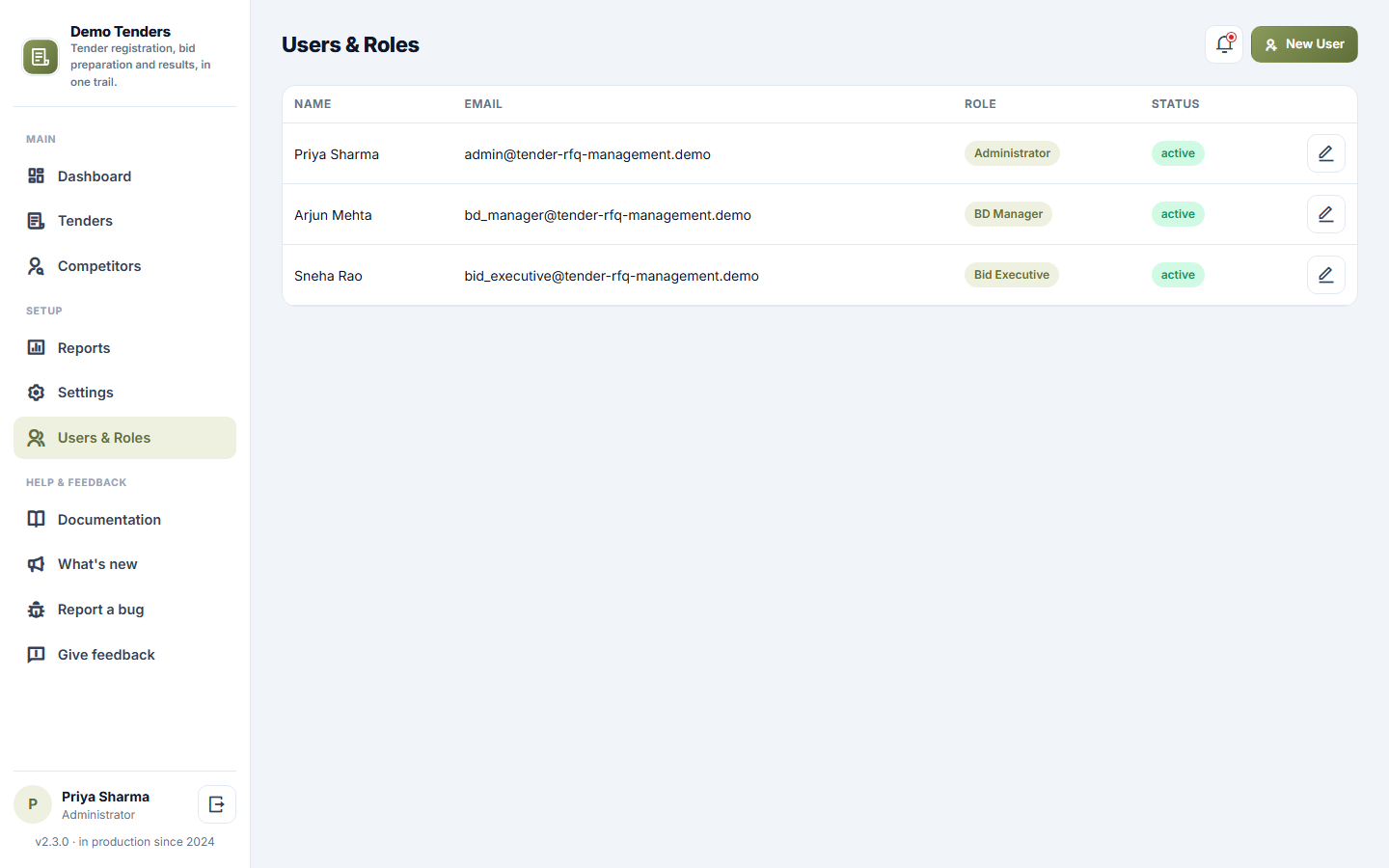Image resolution: width=1389 pixels, height=868 pixels.
Task: Click the active status for Sneha Rao
Action: point(1178,275)
